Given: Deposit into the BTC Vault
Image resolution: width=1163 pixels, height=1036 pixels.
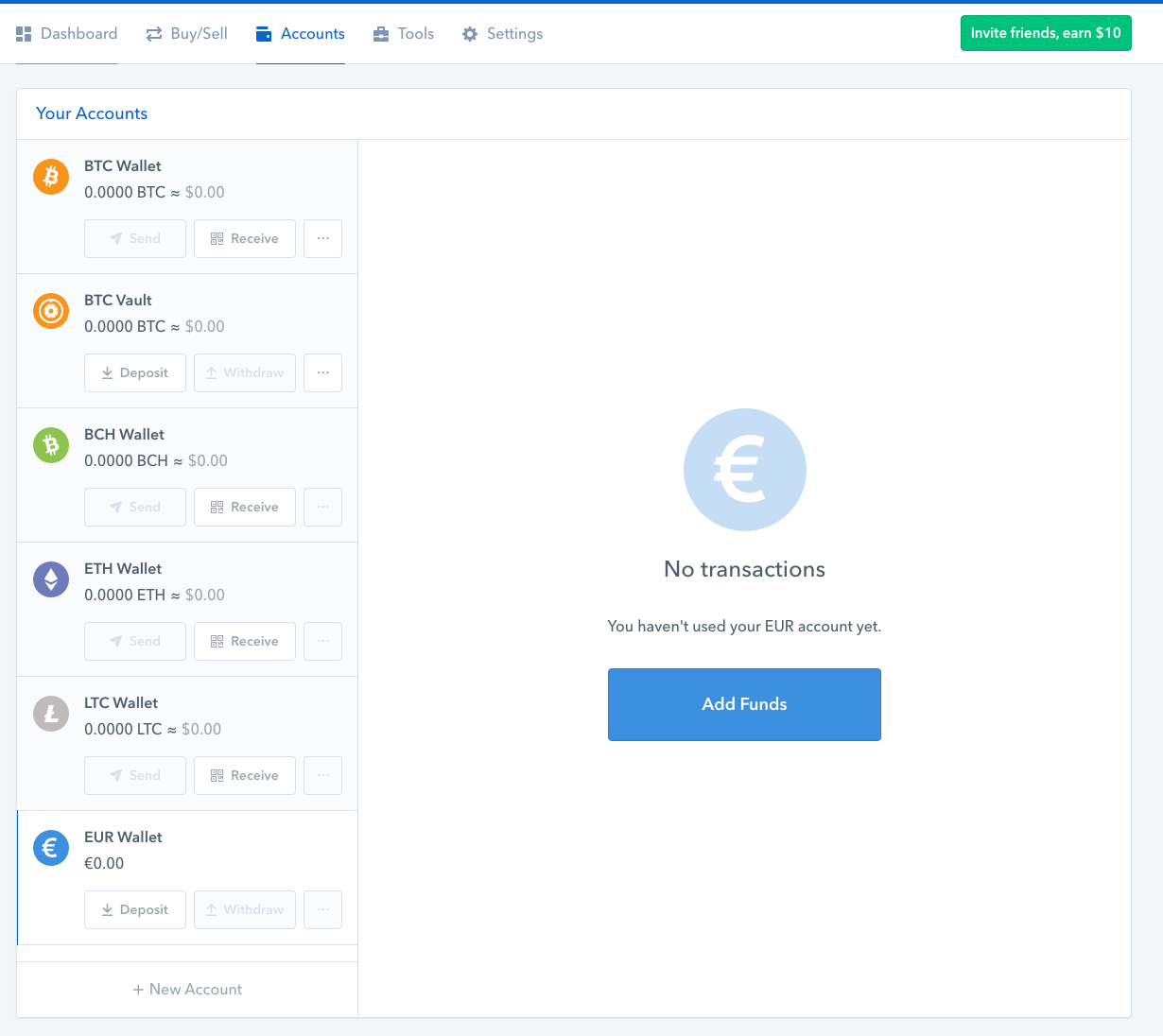Looking at the screenshot, I should (135, 373).
